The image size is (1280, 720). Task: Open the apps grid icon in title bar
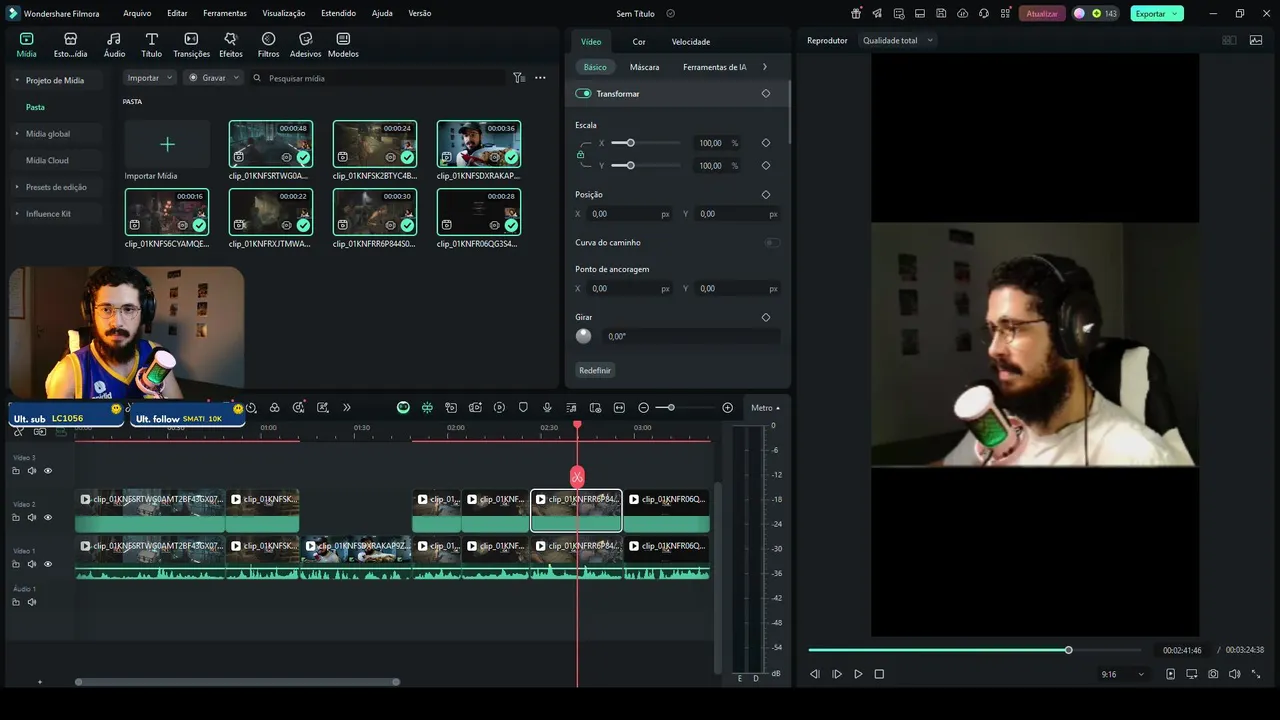click(1005, 13)
